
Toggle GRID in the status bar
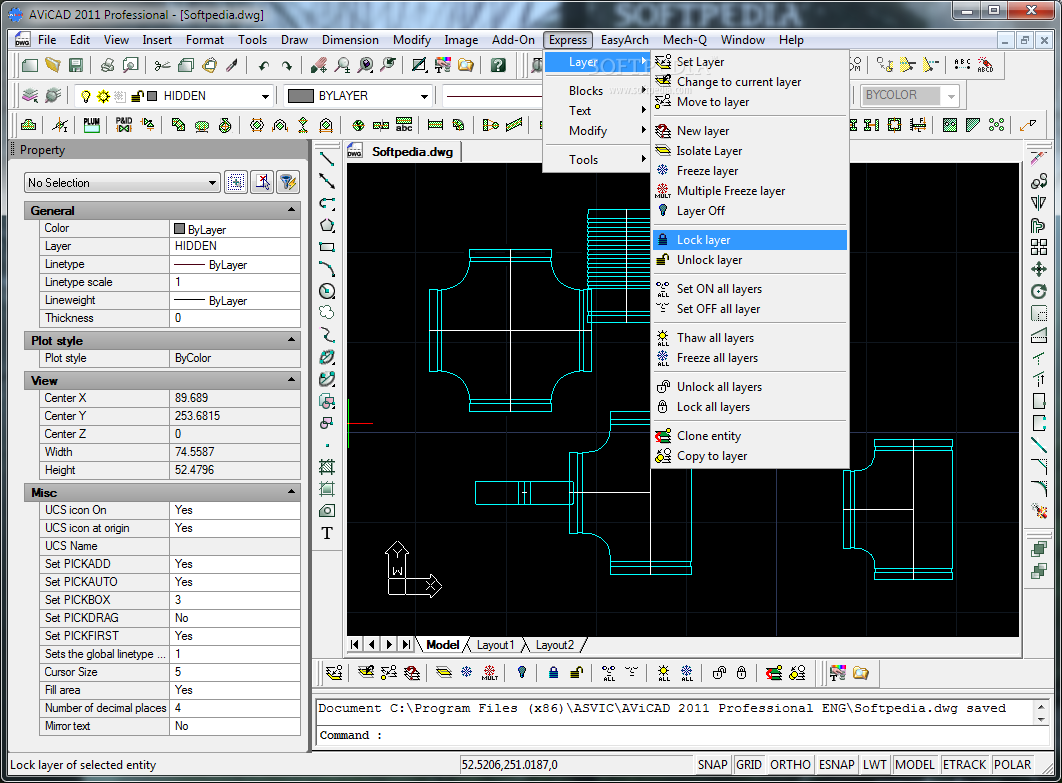click(x=748, y=765)
